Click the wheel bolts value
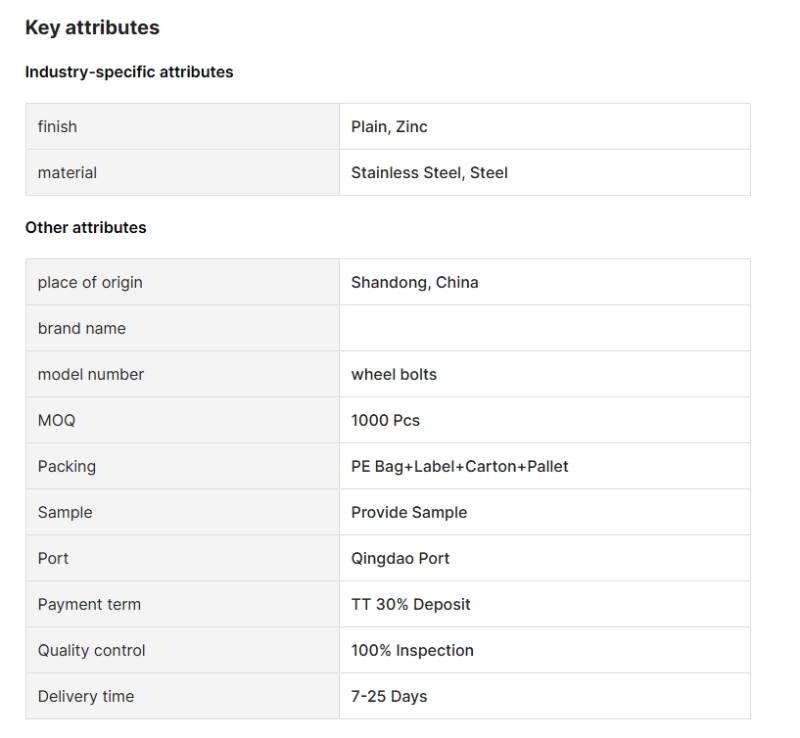Image resolution: width=800 pixels, height=738 pixels. click(x=394, y=375)
